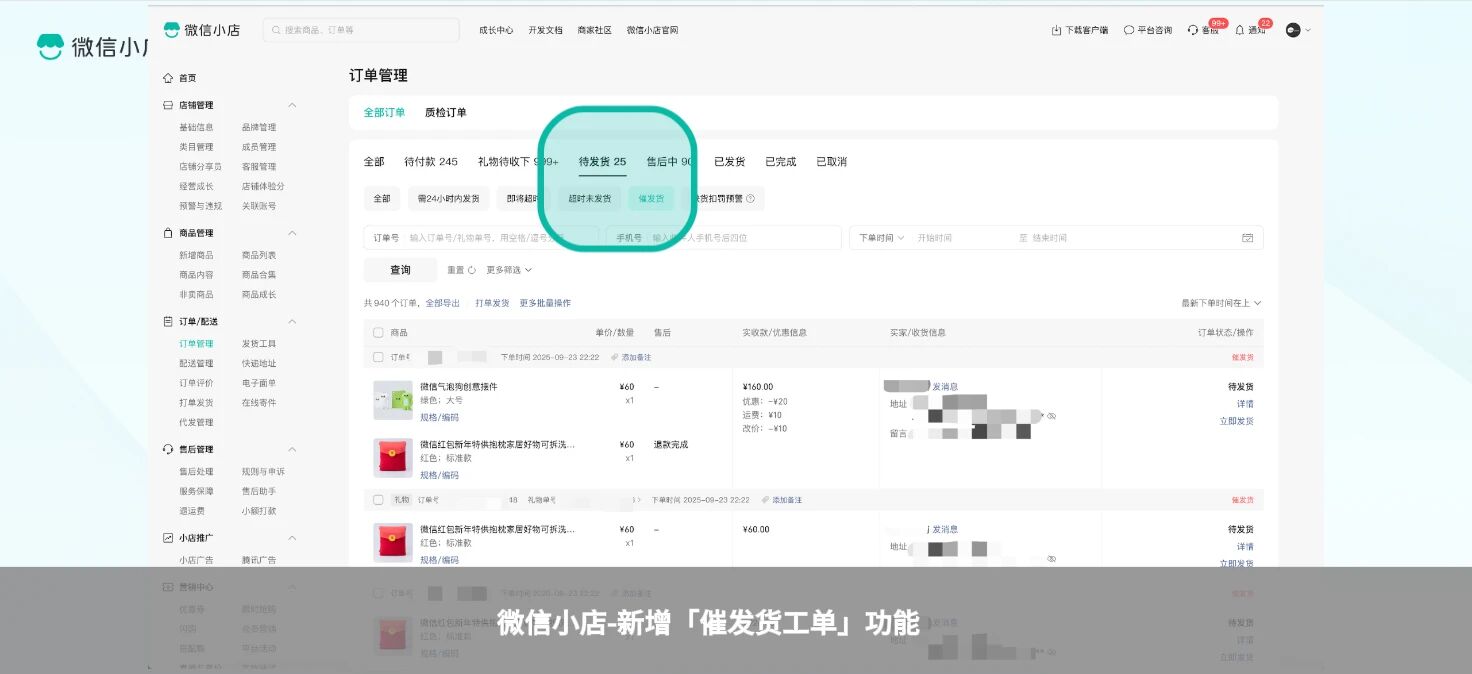Viewport: 1472px width, 674px height.
Task: Toggle eye icon hiding 礼物 order's address
Action: [1051, 558]
